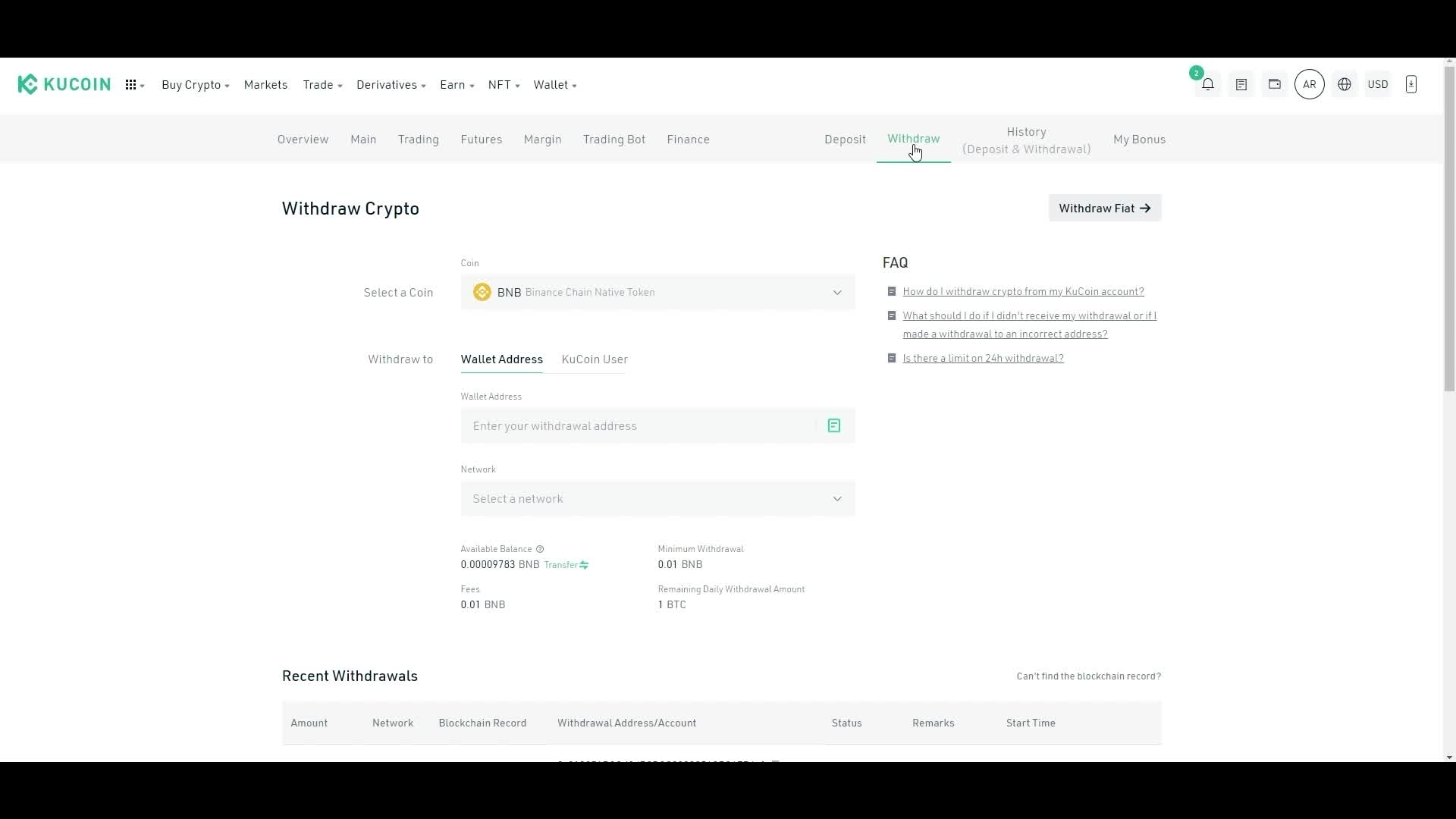Click the globe language icon

[x=1345, y=84]
